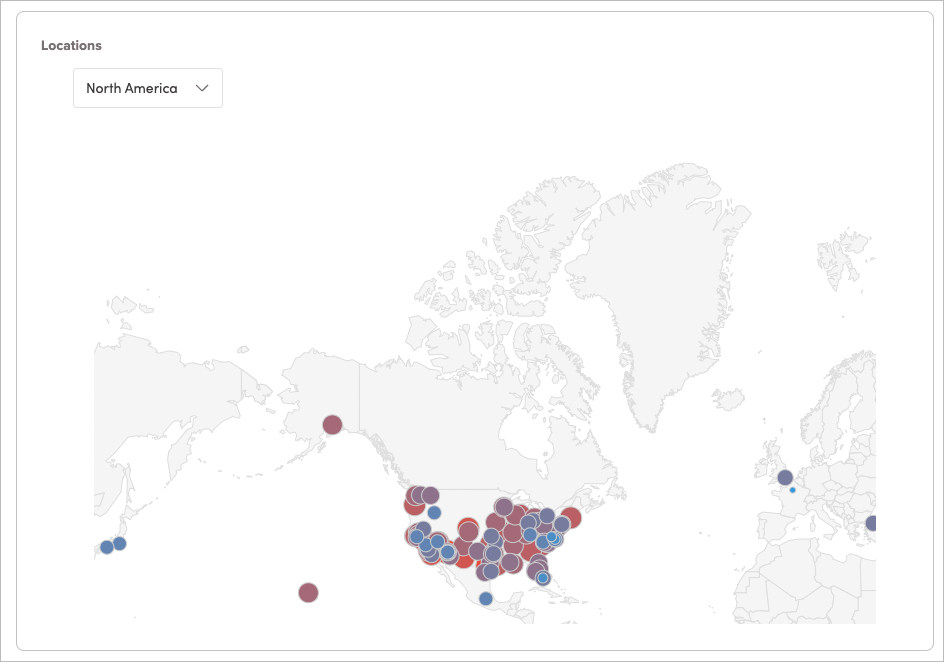Click the dropdown chevron next to North America

pos(202,88)
